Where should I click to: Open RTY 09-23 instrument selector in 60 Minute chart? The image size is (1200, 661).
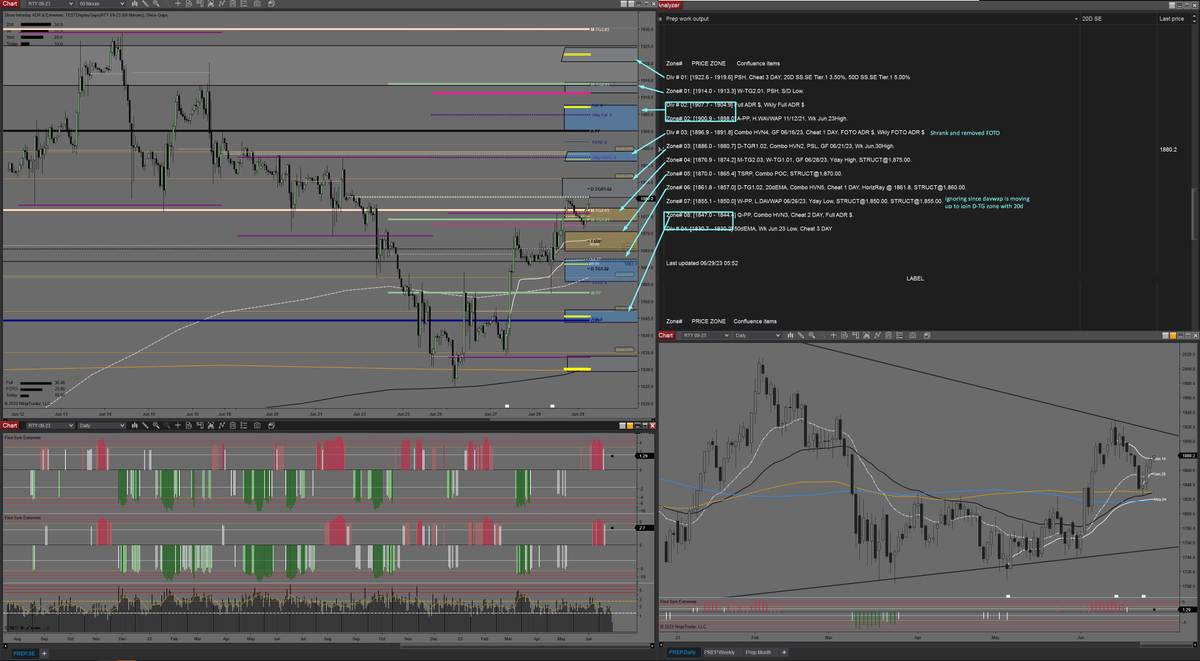click(50, 6)
